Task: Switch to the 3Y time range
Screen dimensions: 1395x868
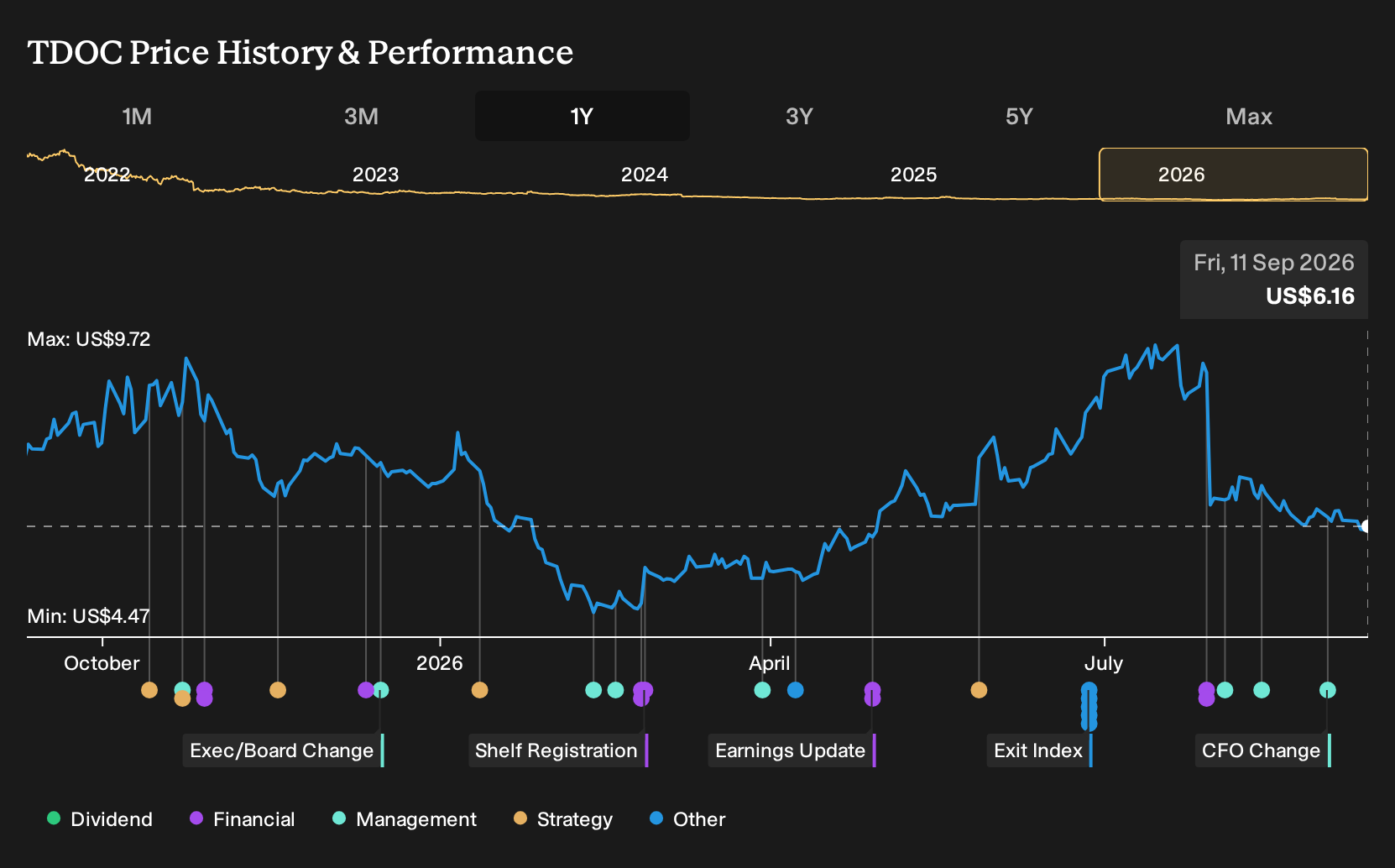Action: (x=799, y=116)
